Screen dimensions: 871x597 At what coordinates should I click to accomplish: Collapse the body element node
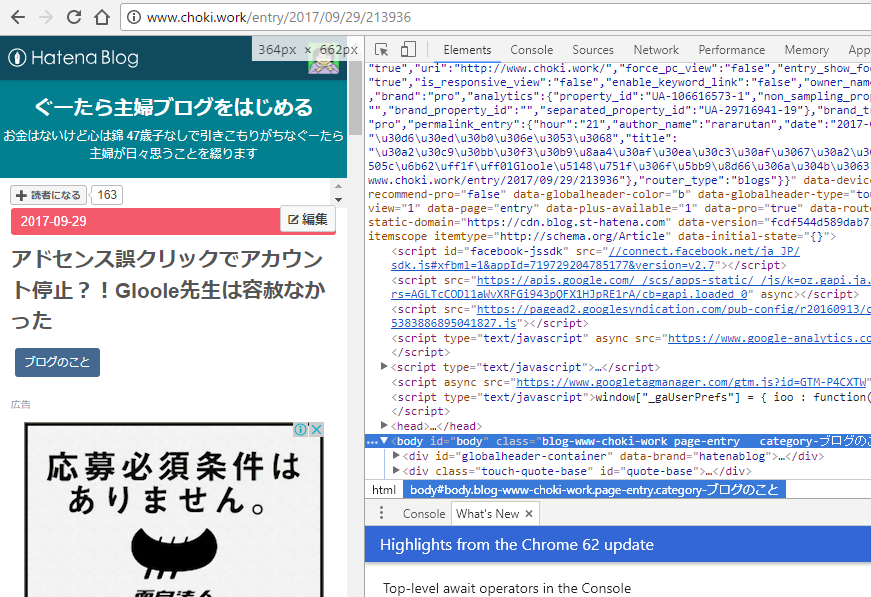click(384, 441)
